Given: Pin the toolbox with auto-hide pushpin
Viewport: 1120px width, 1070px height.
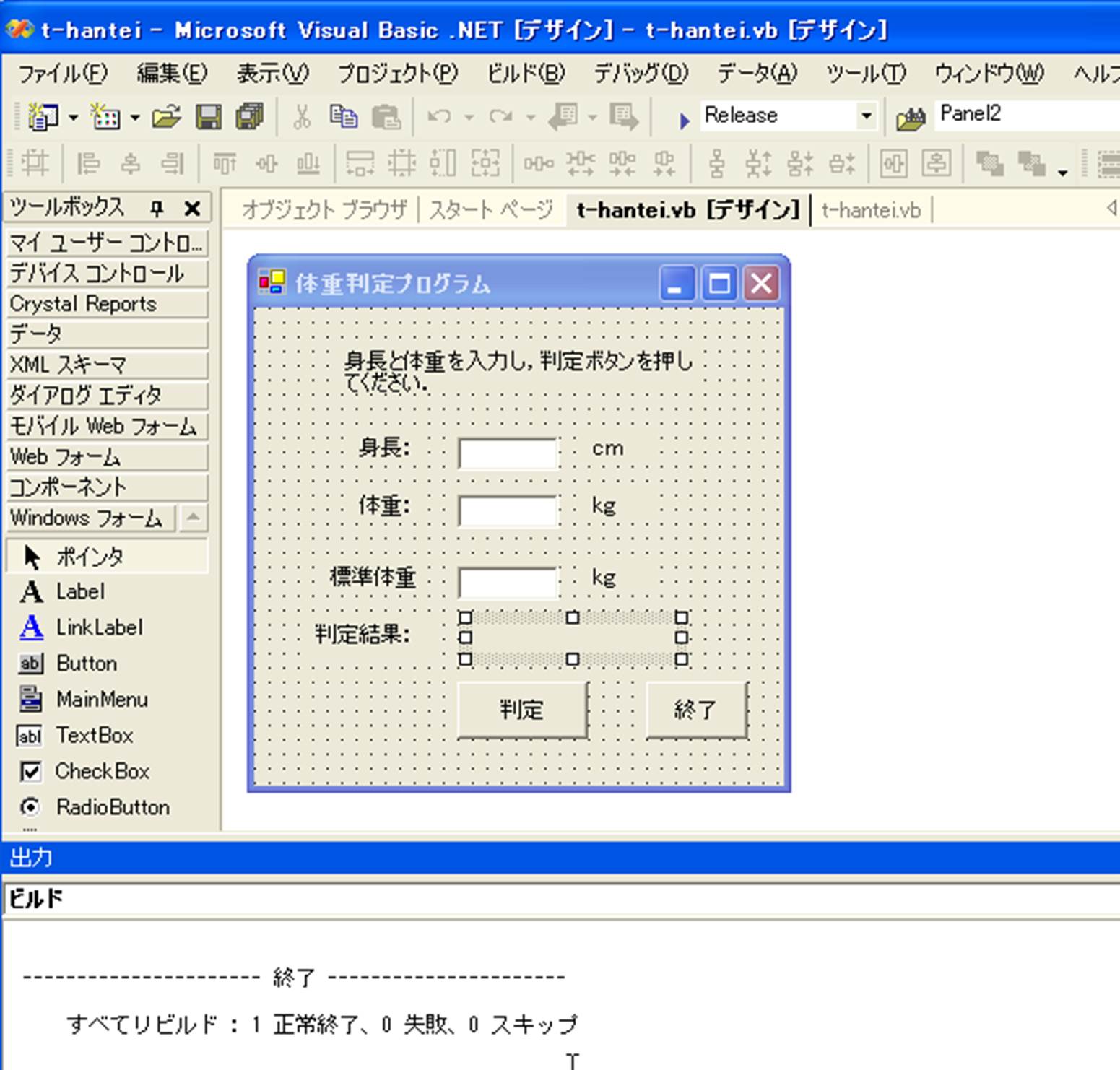Looking at the screenshot, I should [x=157, y=209].
